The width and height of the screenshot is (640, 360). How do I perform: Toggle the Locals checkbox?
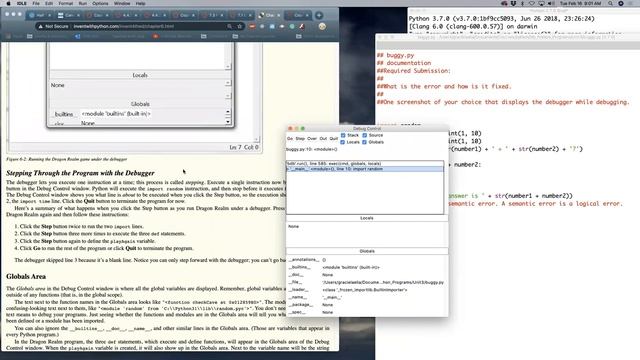343,142
